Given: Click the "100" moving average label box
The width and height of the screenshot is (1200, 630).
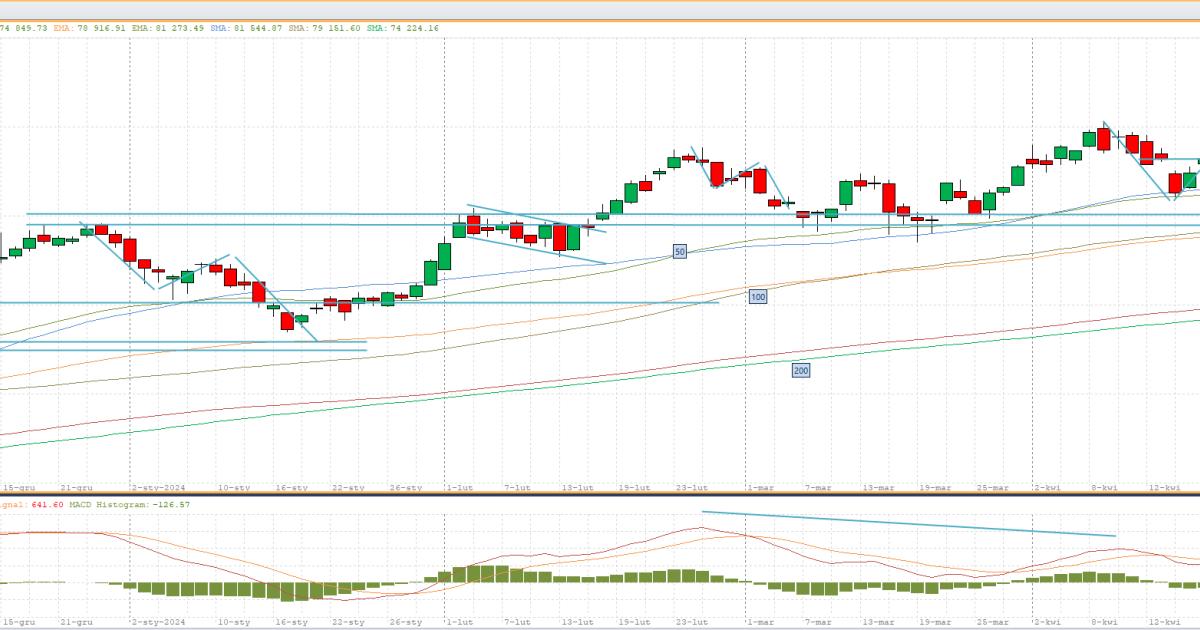Looking at the screenshot, I should coord(757,297).
